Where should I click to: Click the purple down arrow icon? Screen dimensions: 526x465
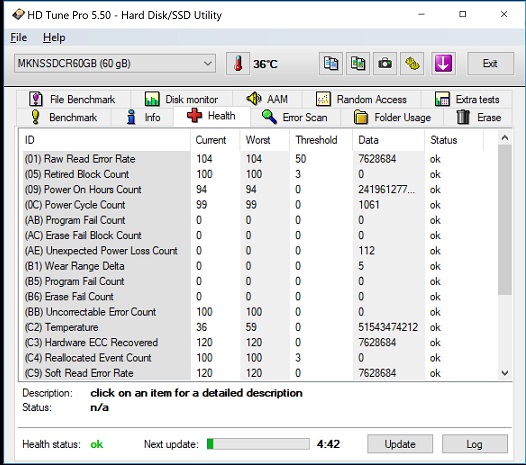[x=443, y=63]
